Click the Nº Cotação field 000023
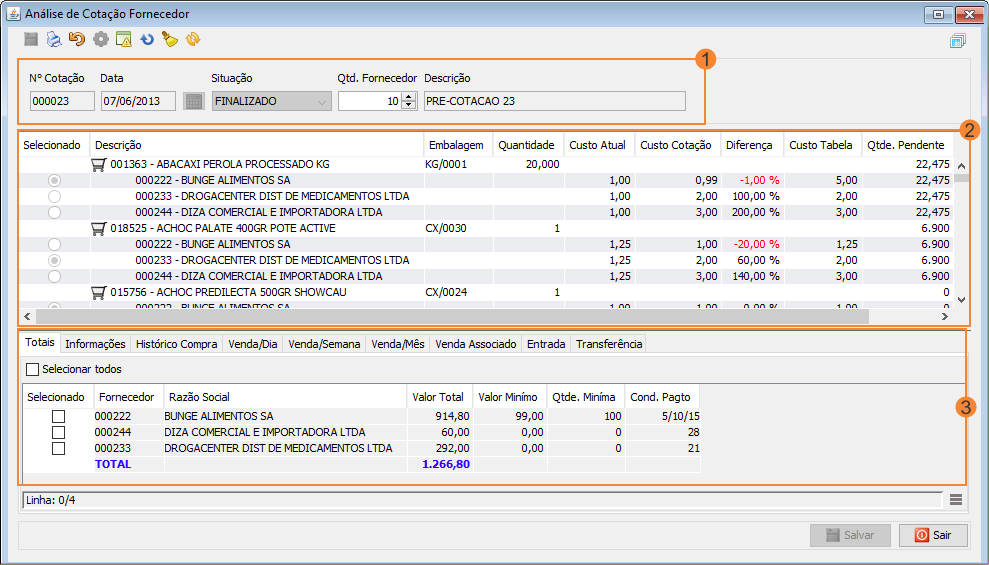Viewport: 989px width, 565px height. click(62, 101)
